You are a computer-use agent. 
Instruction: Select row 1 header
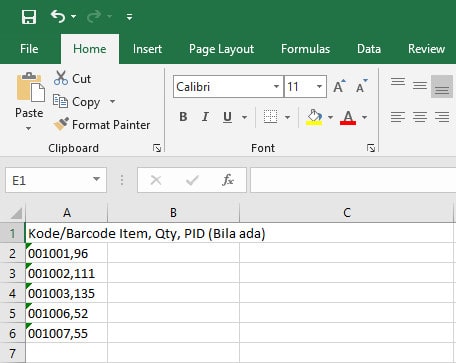pos(13,233)
